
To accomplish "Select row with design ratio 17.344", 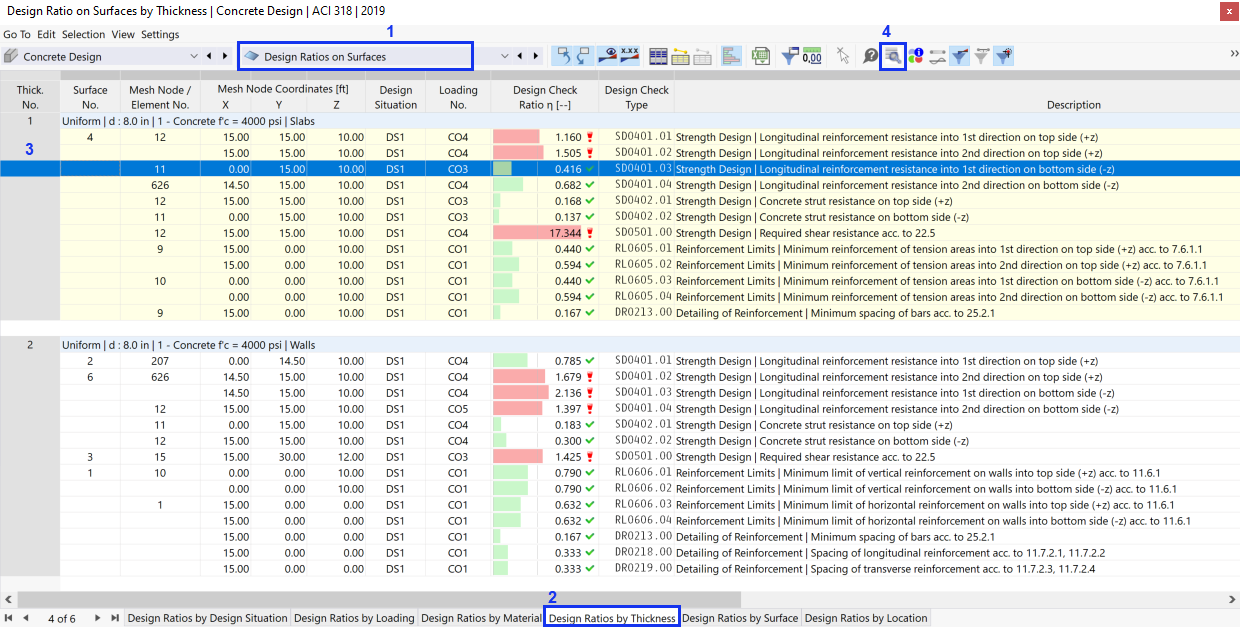I will click(x=620, y=233).
